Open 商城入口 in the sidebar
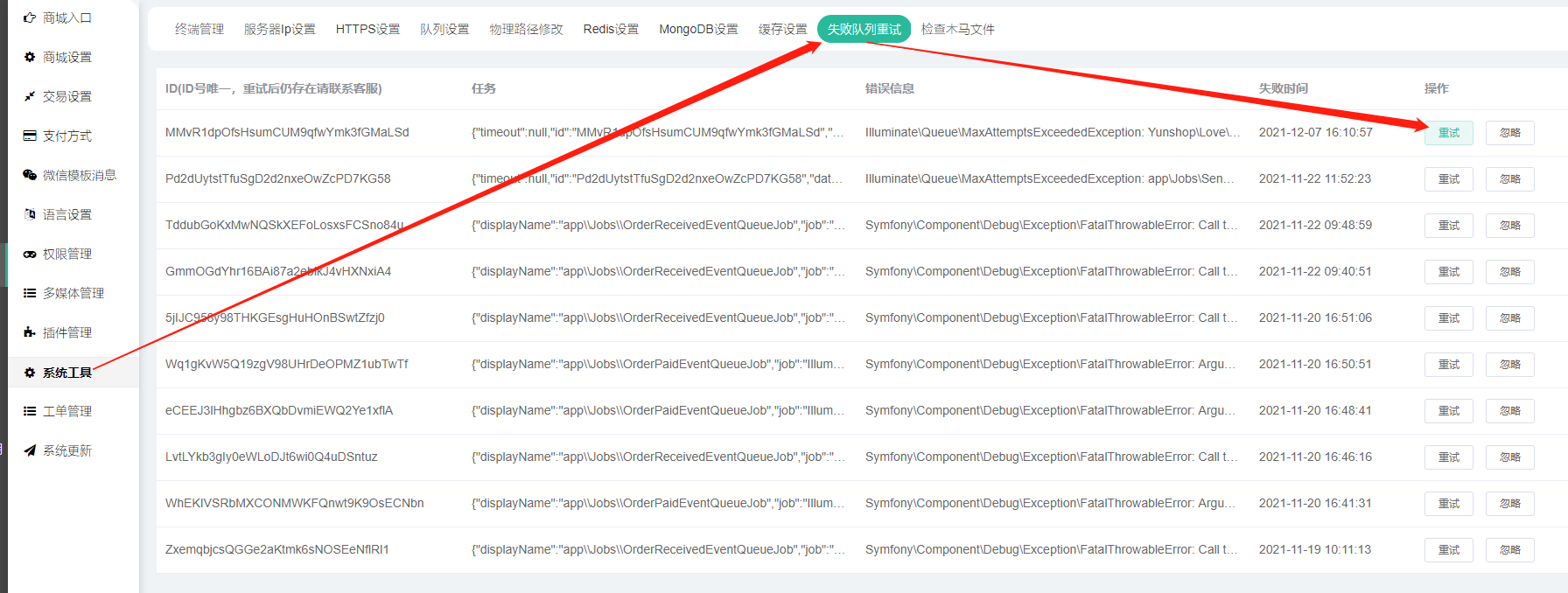 point(67,17)
